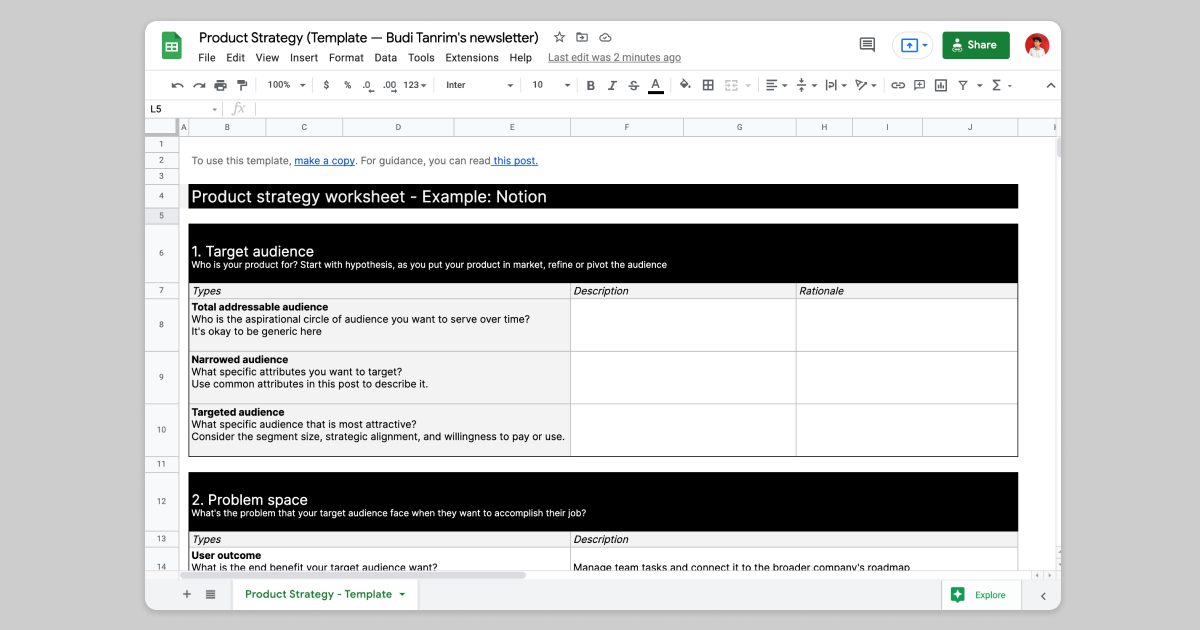
Task: Toggle italic formatting
Action: click(x=612, y=86)
